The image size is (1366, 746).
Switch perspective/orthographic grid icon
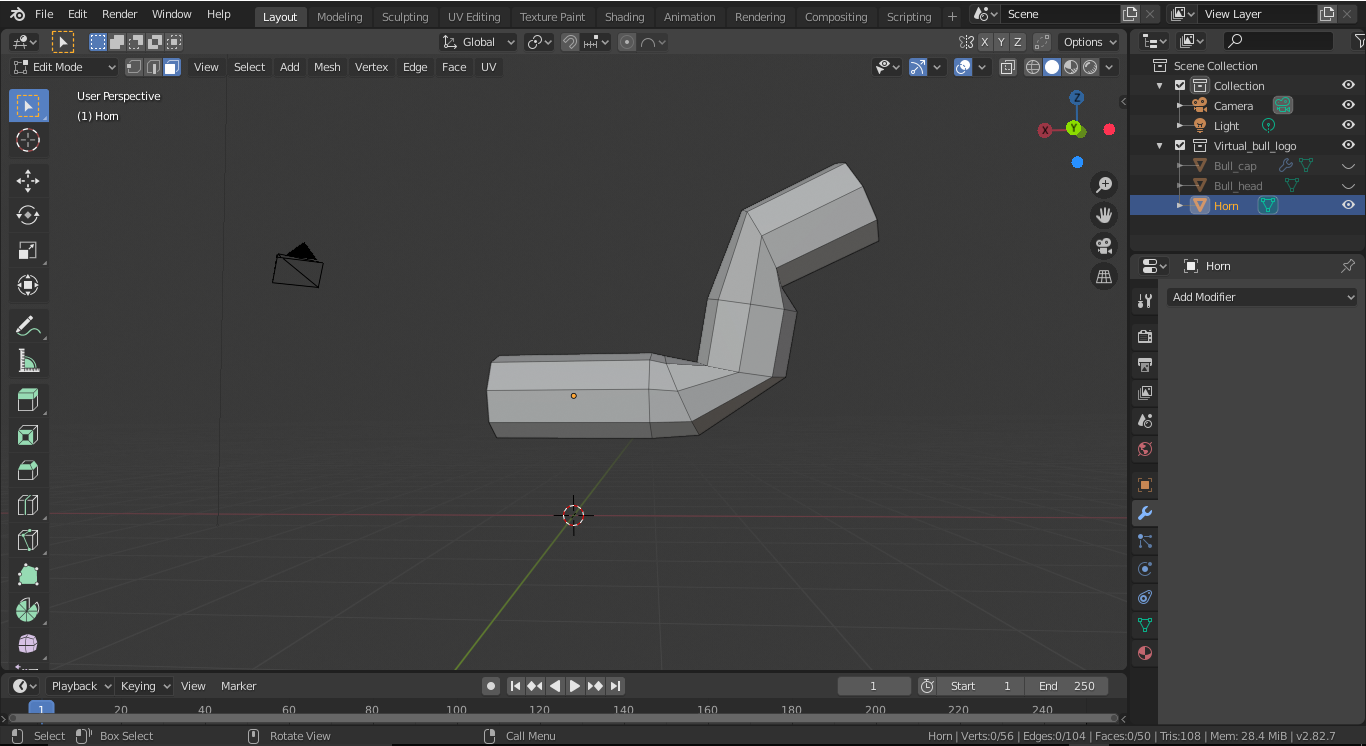(1104, 277)
